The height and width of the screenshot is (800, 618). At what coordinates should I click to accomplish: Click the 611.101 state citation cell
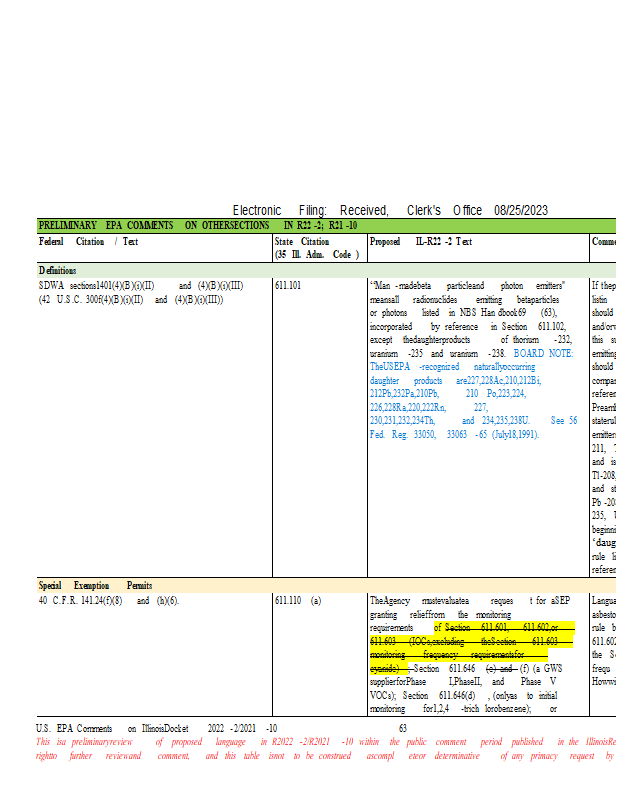(288, 285)
